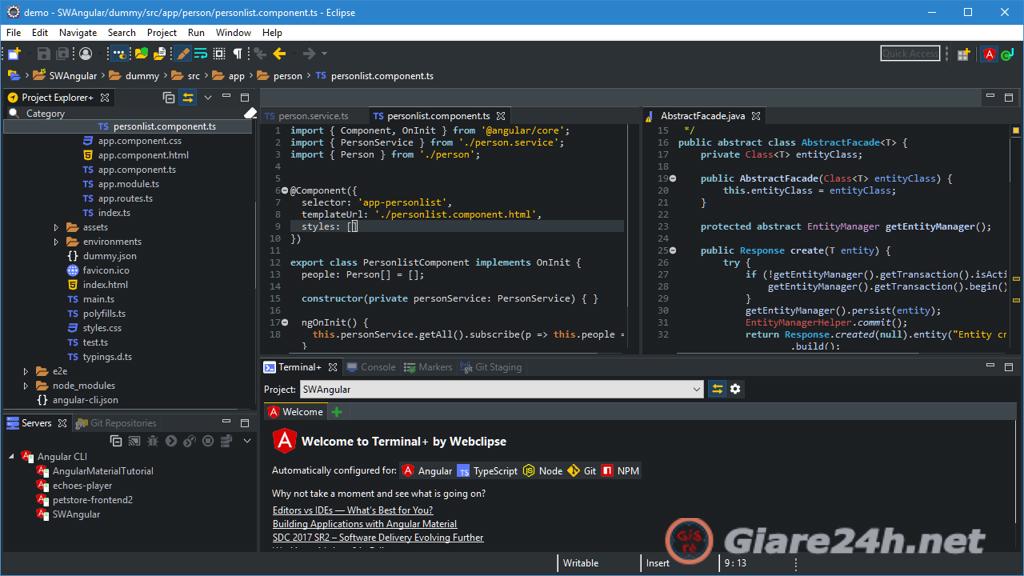Screen dimensions: 1024x576
Task: Click the New wizard icon on the toolbar
Action: coord(12,53)
